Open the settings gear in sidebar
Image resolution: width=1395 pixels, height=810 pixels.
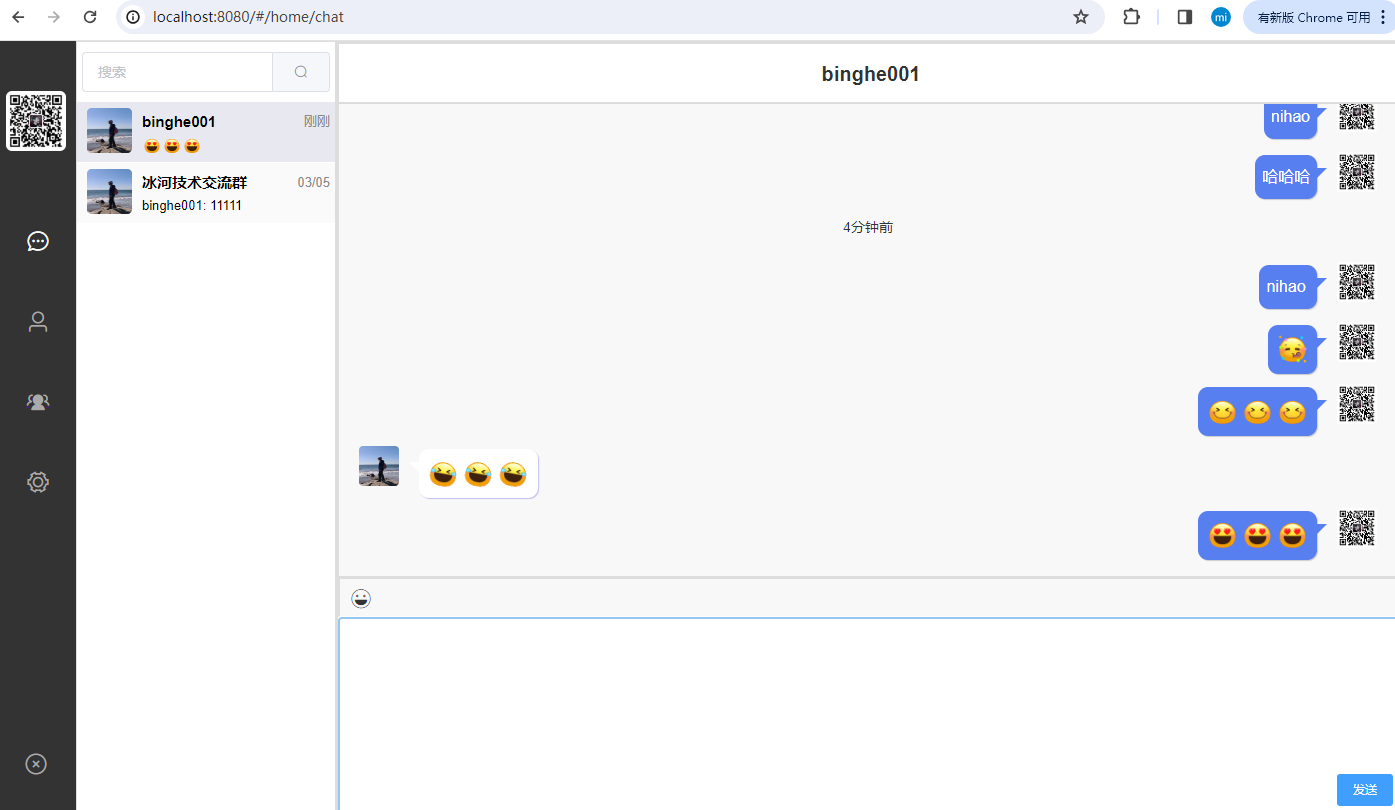[38, 482]
